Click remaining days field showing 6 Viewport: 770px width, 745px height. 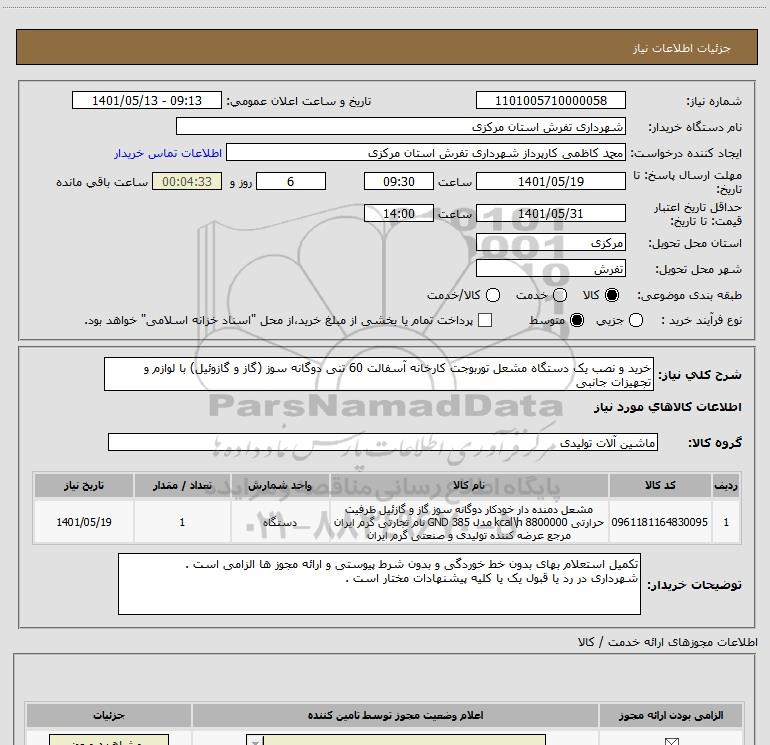tap(291, 181)
